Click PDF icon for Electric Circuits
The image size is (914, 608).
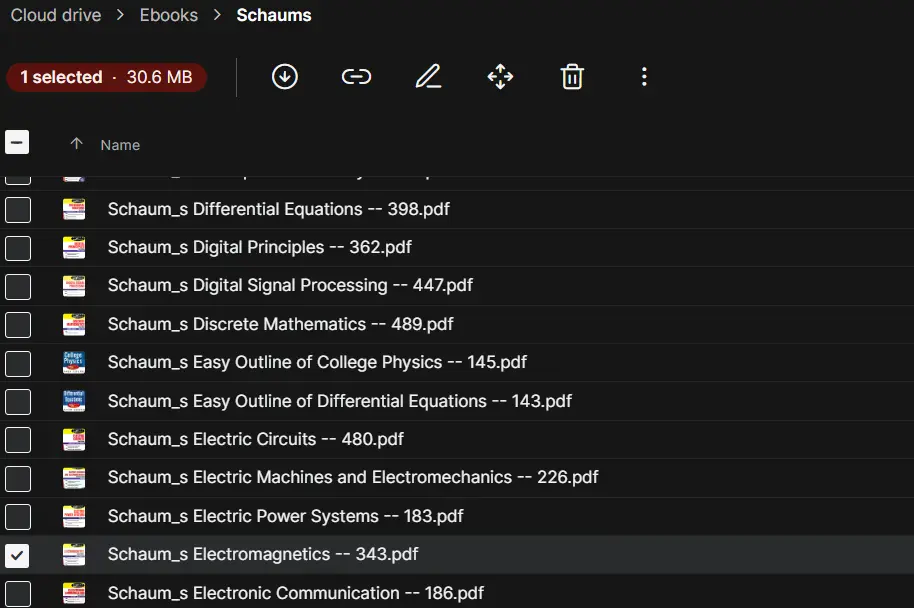click(x=74, y=440)
